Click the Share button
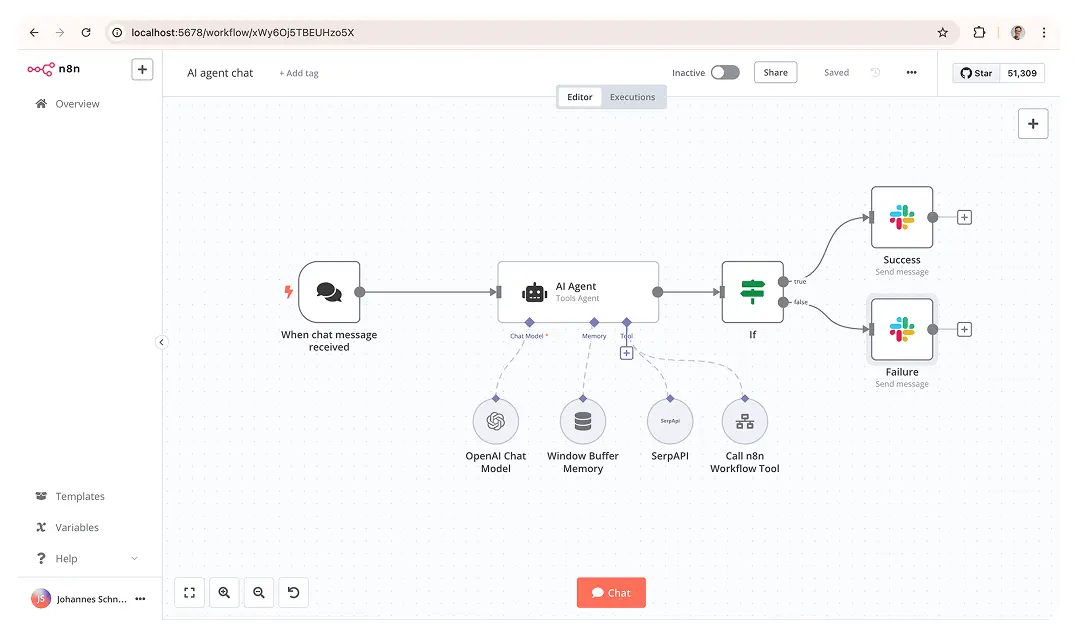 pos(775,72)
